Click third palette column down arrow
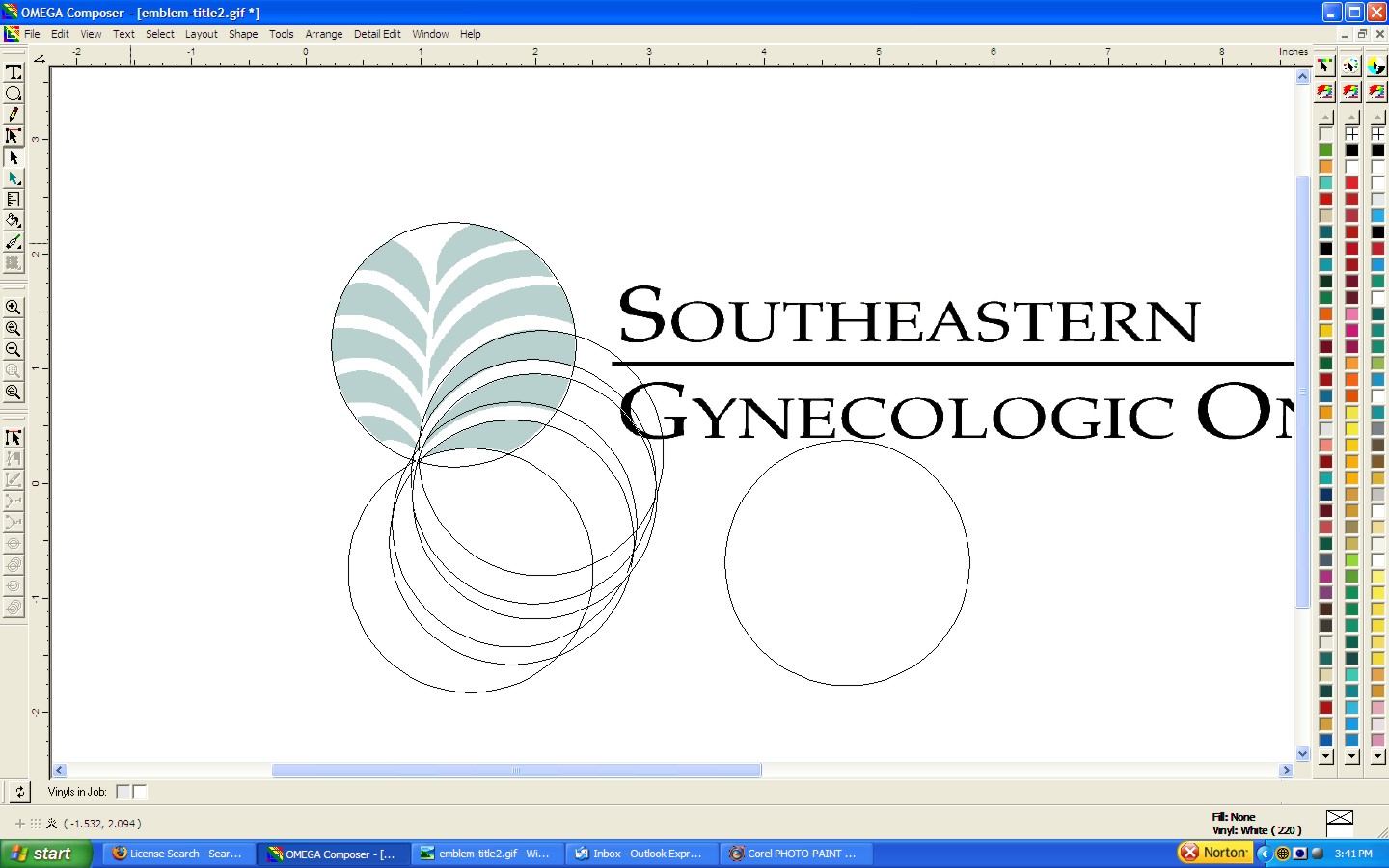Screen dimensions: 1389x868 [x=1377, y=757]
